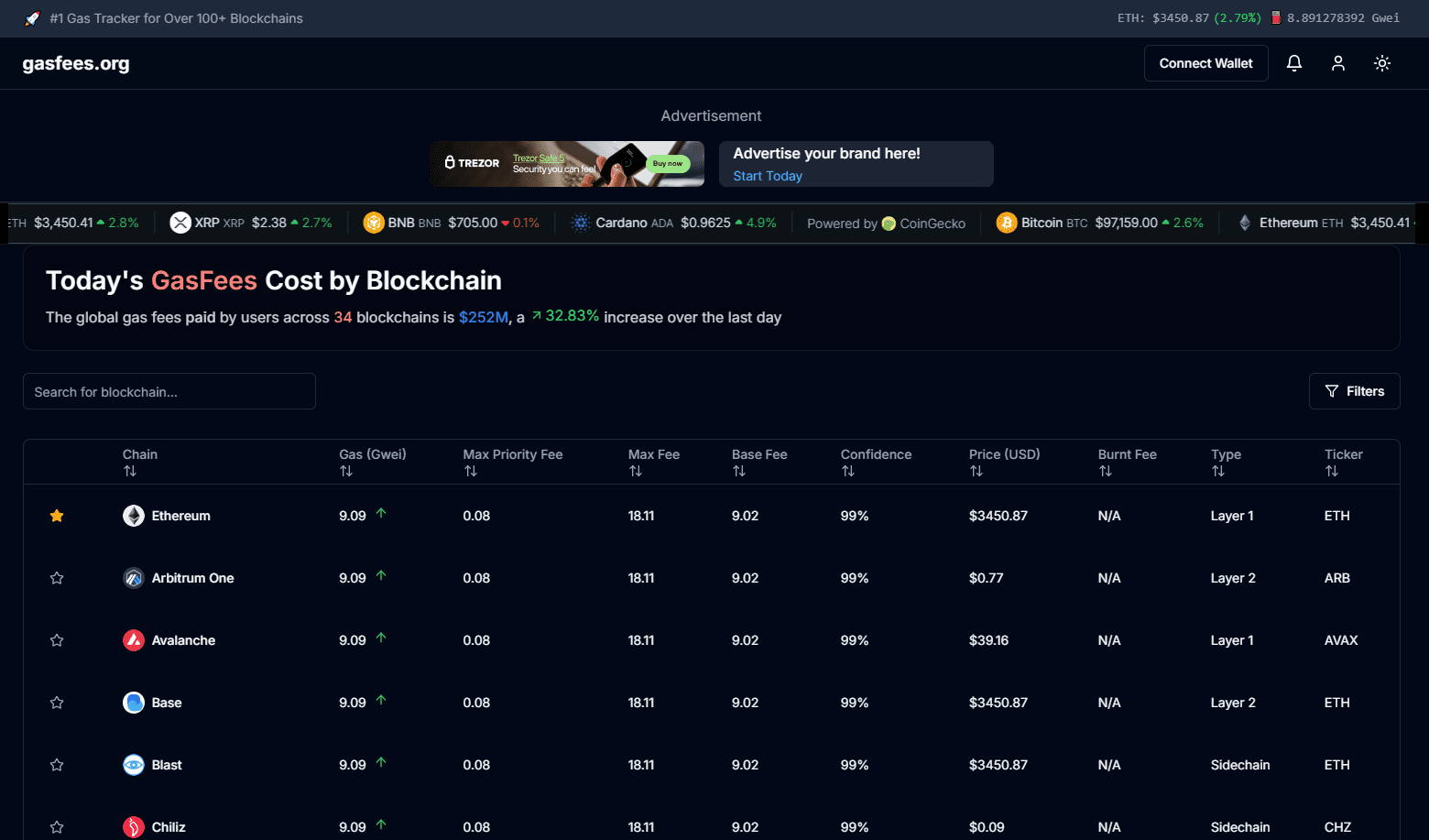Click the red gas pump icon in header
Viewport: 1429px width, 840px height.
click(x=1275, y=17)
